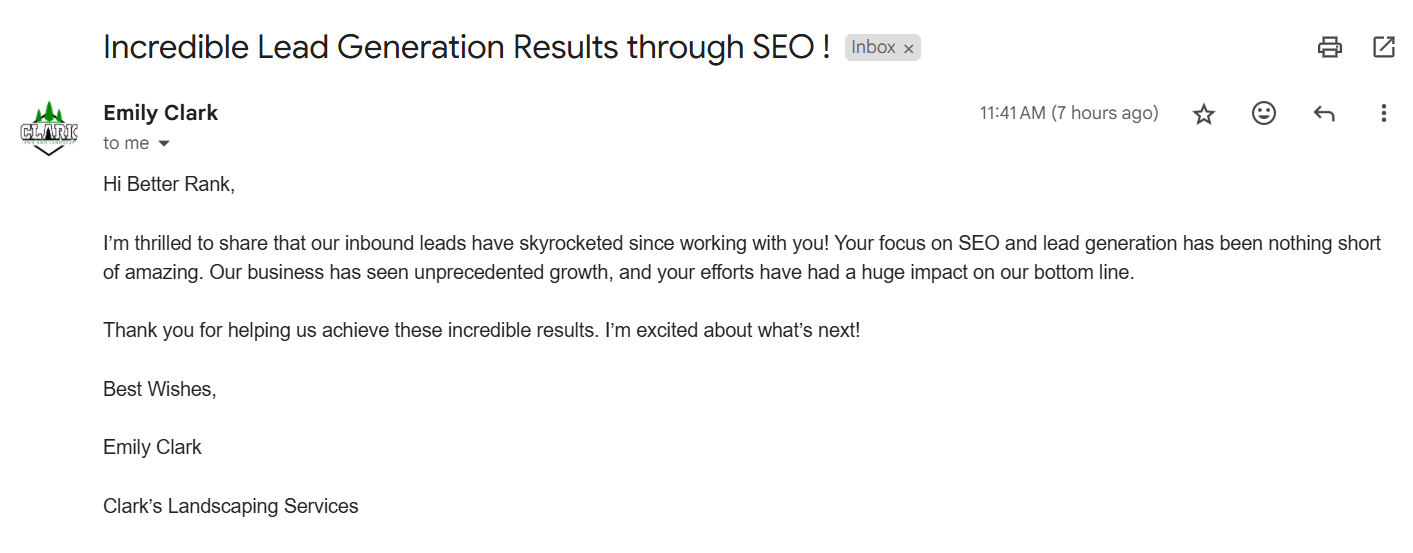Expand recipient details arrow beside "to me"
The width and height of the screenshot is (1413, 553).
[165, 144]
